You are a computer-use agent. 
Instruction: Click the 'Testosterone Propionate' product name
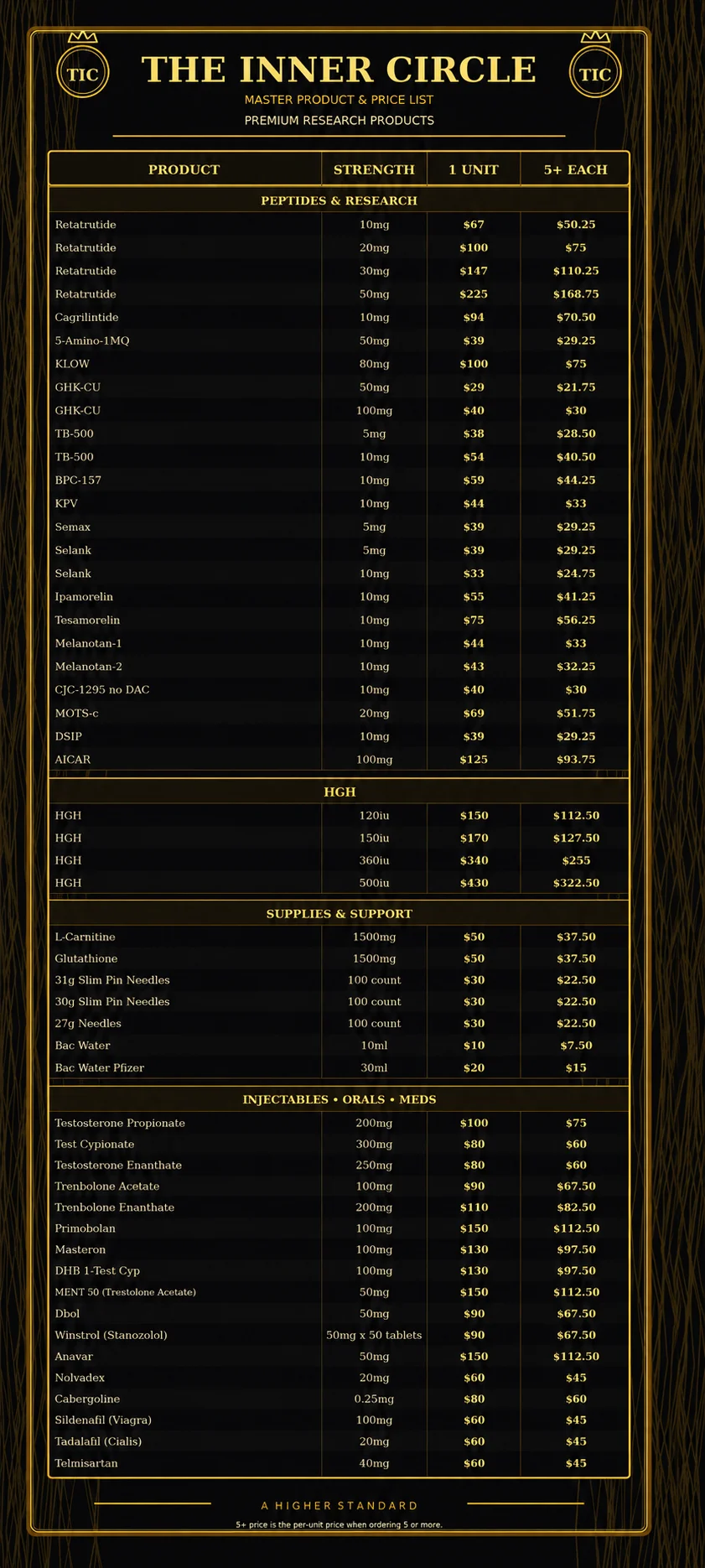click(120, 1124)
